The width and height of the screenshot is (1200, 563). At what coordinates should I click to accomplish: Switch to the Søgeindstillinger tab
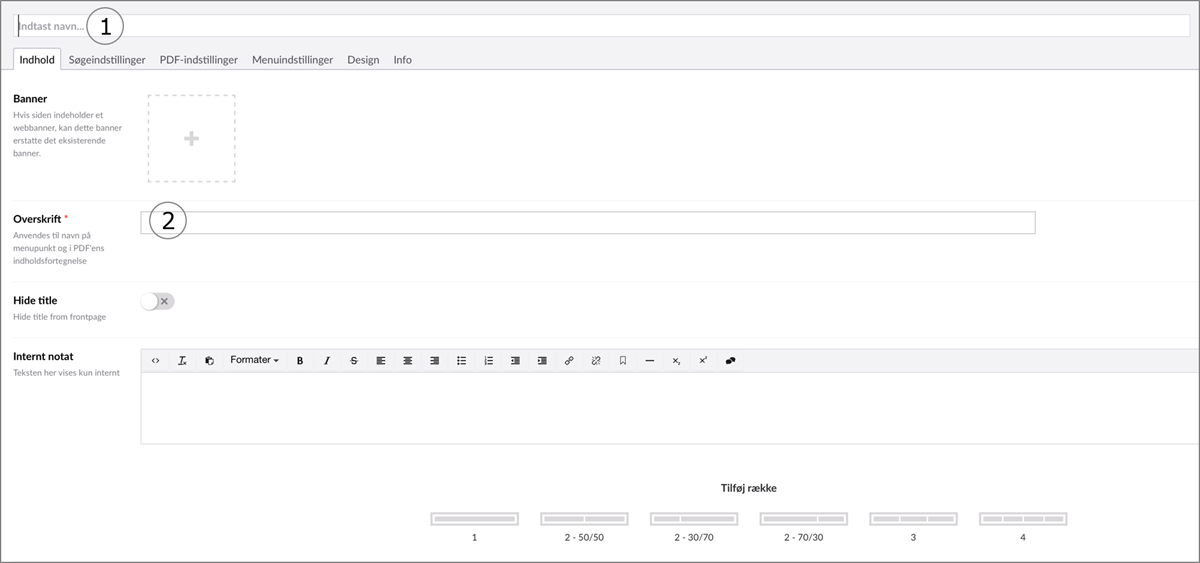[107, 60]
